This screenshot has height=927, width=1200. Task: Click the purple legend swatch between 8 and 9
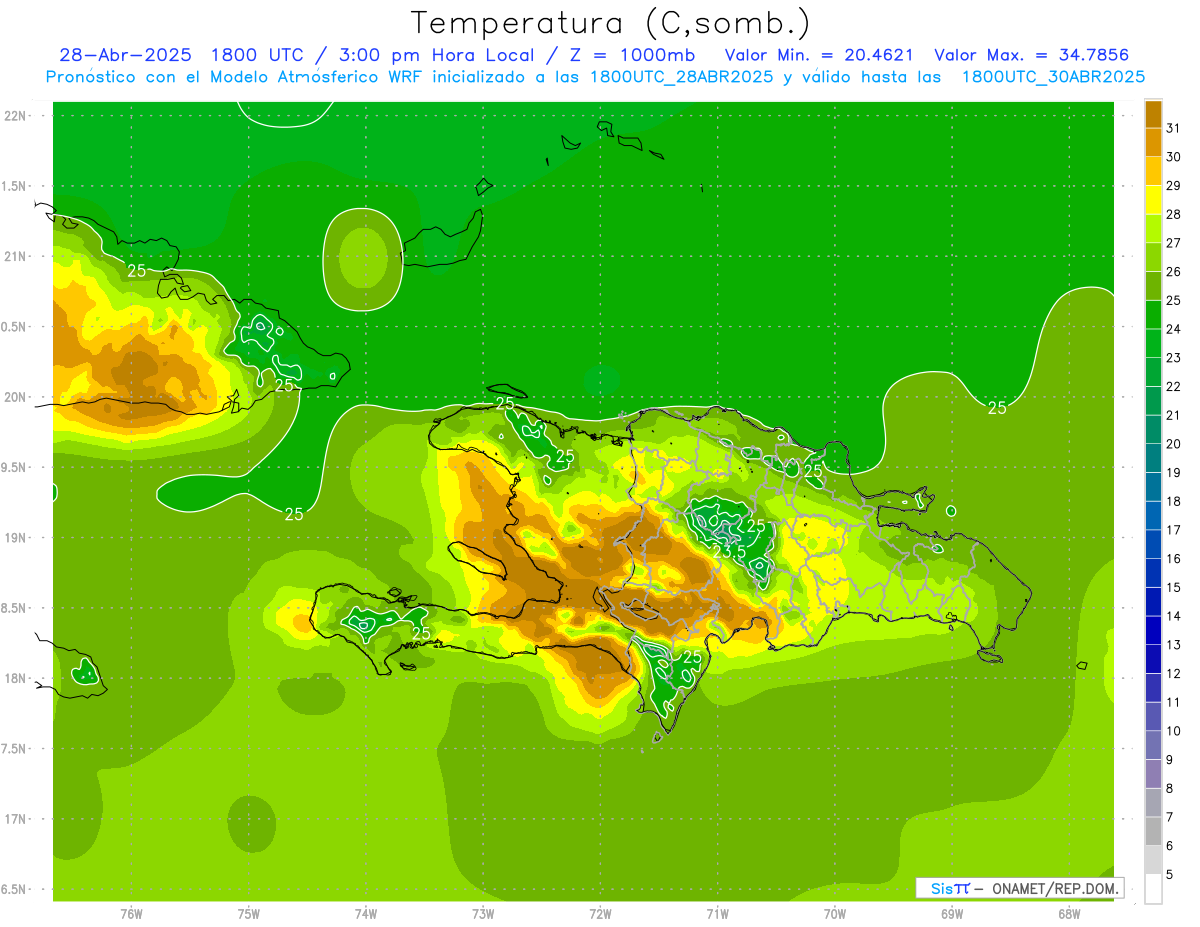(x=1153, y=774)
